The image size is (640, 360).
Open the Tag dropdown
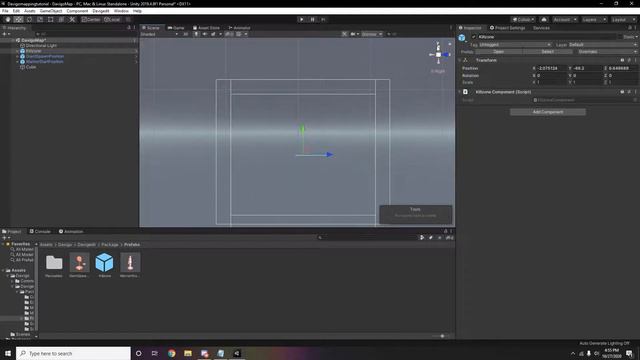(x=515, y=44)
